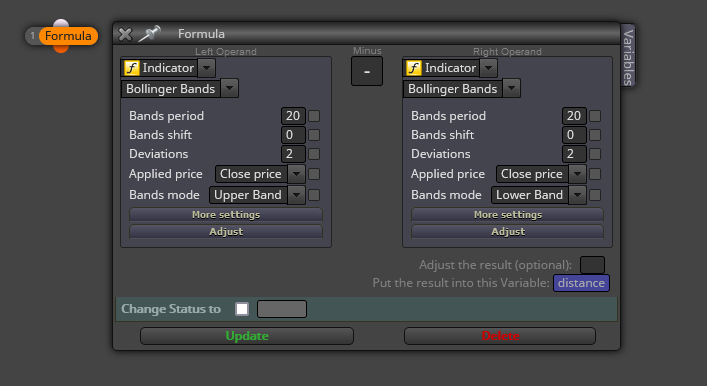Image resolution: width=707 pixels, height=386 pixels.
Task: Click the left operand function icon
Action: pos(132,68)
